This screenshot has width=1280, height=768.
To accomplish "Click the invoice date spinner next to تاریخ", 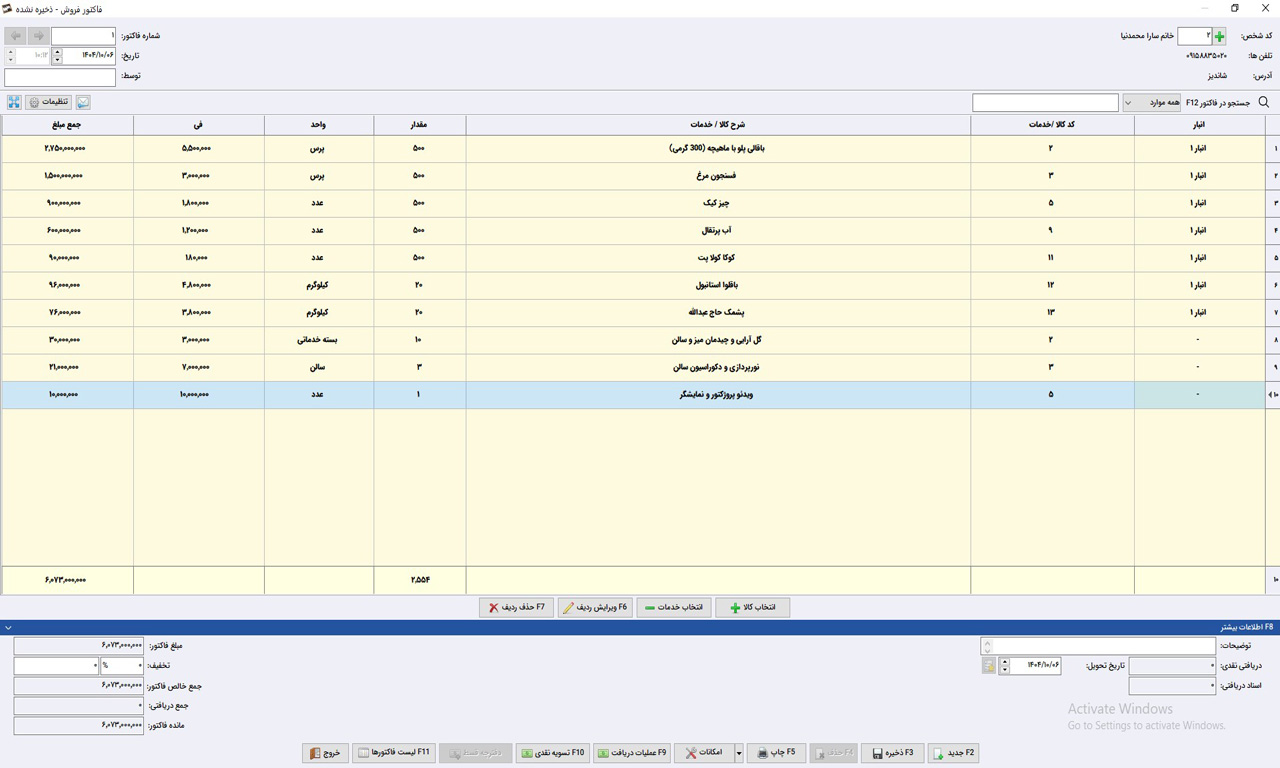I will click(57, 56).
